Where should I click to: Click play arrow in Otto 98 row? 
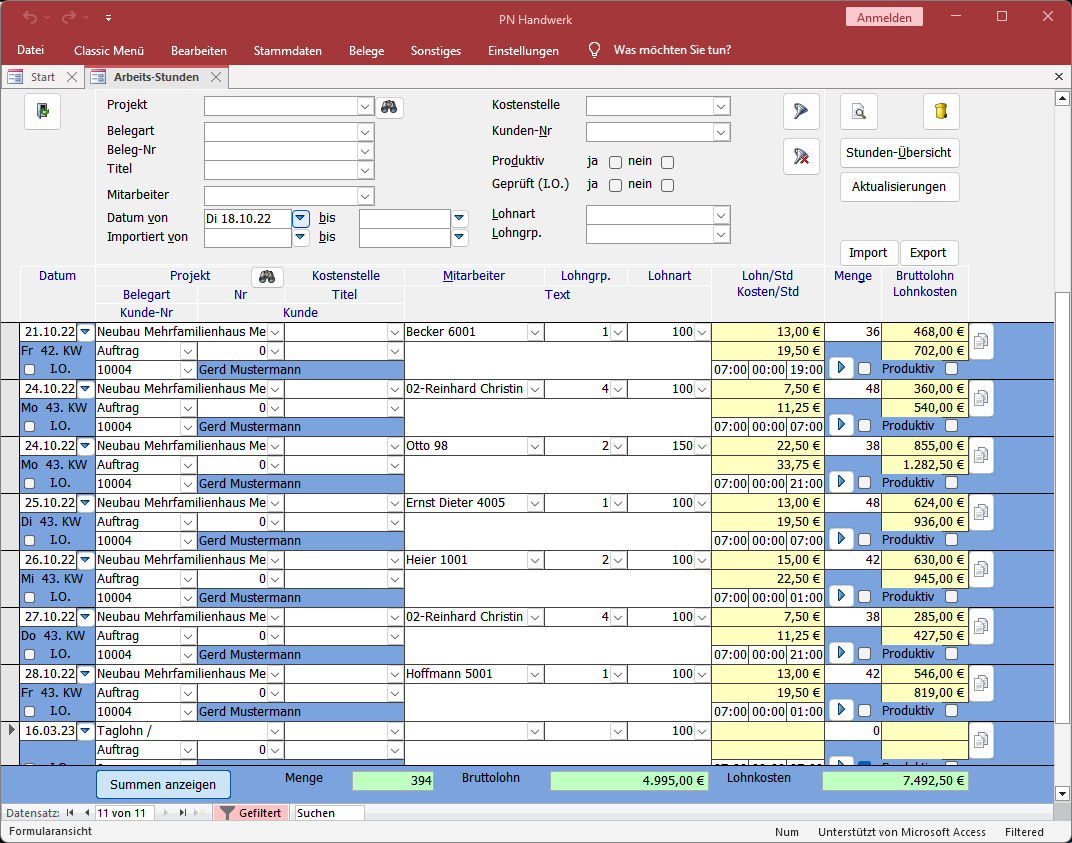841,482
